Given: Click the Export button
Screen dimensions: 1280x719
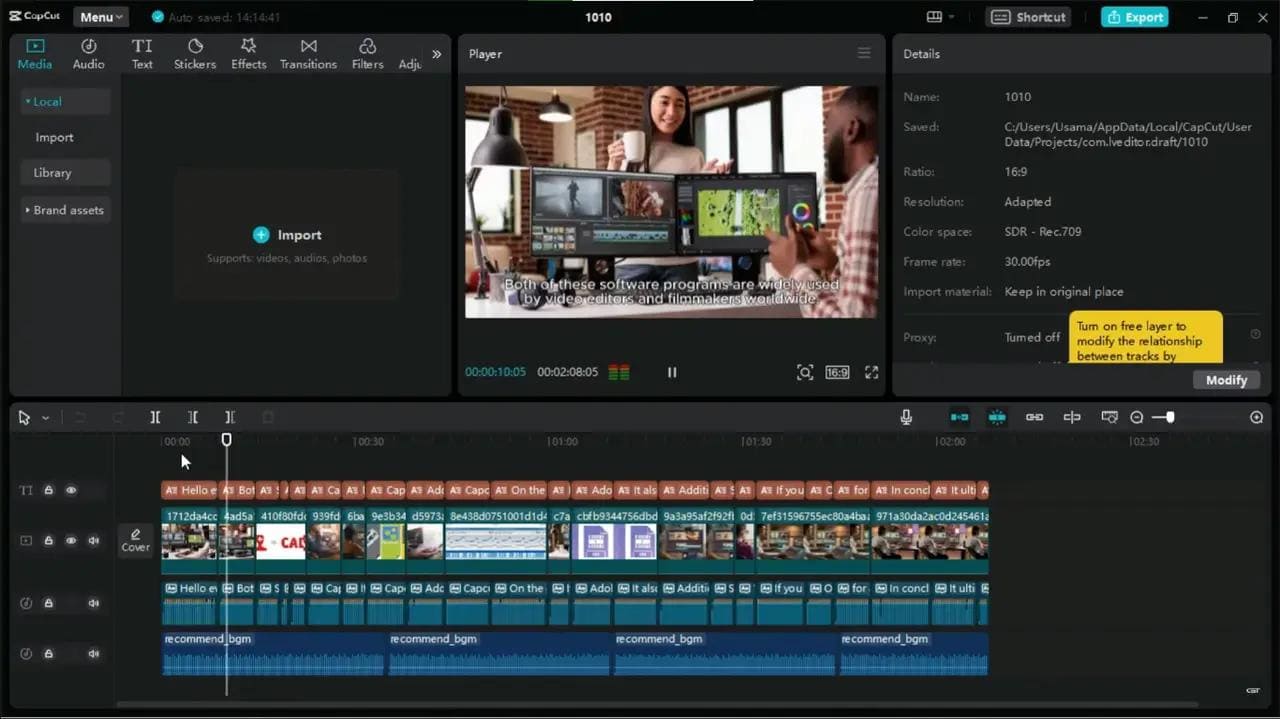Looking at the screenshot, I should [x=1135, y=17].
